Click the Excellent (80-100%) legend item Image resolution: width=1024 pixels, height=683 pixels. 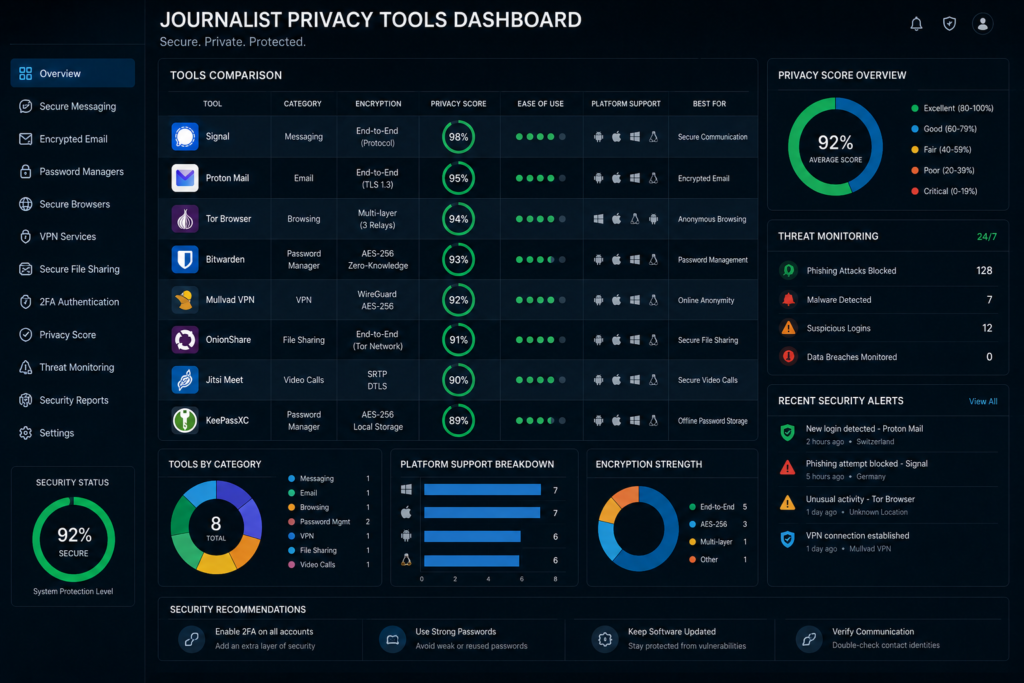coord(952,108)
